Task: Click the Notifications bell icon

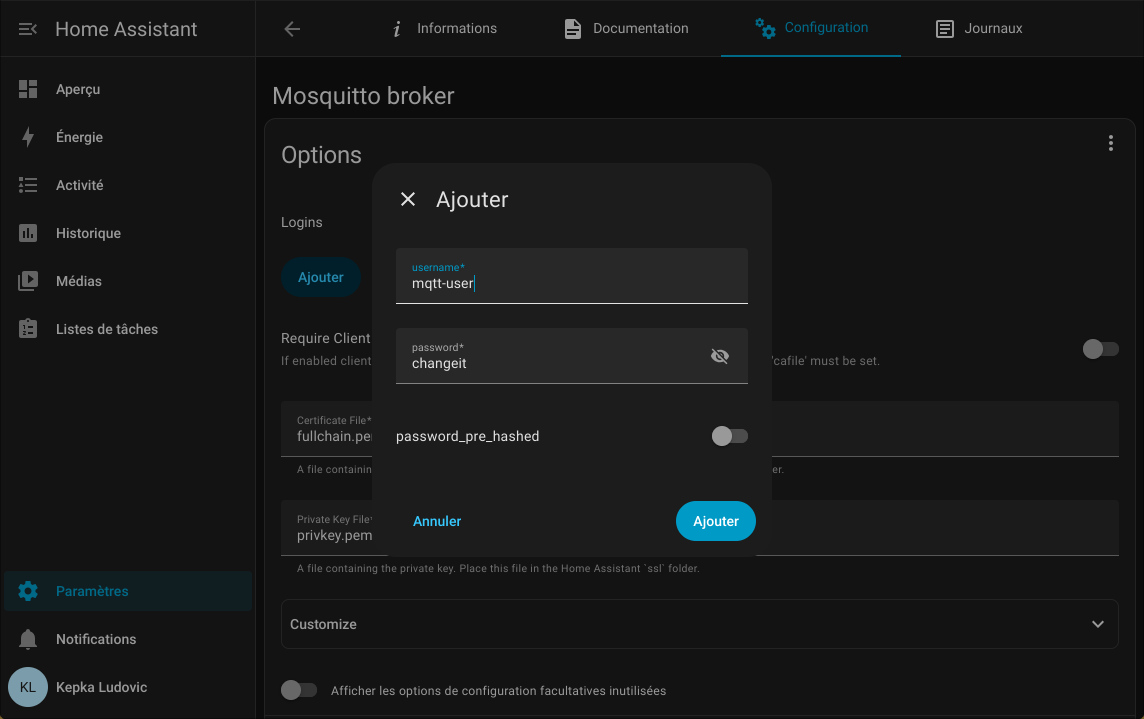Action: [x=28, y=639]
